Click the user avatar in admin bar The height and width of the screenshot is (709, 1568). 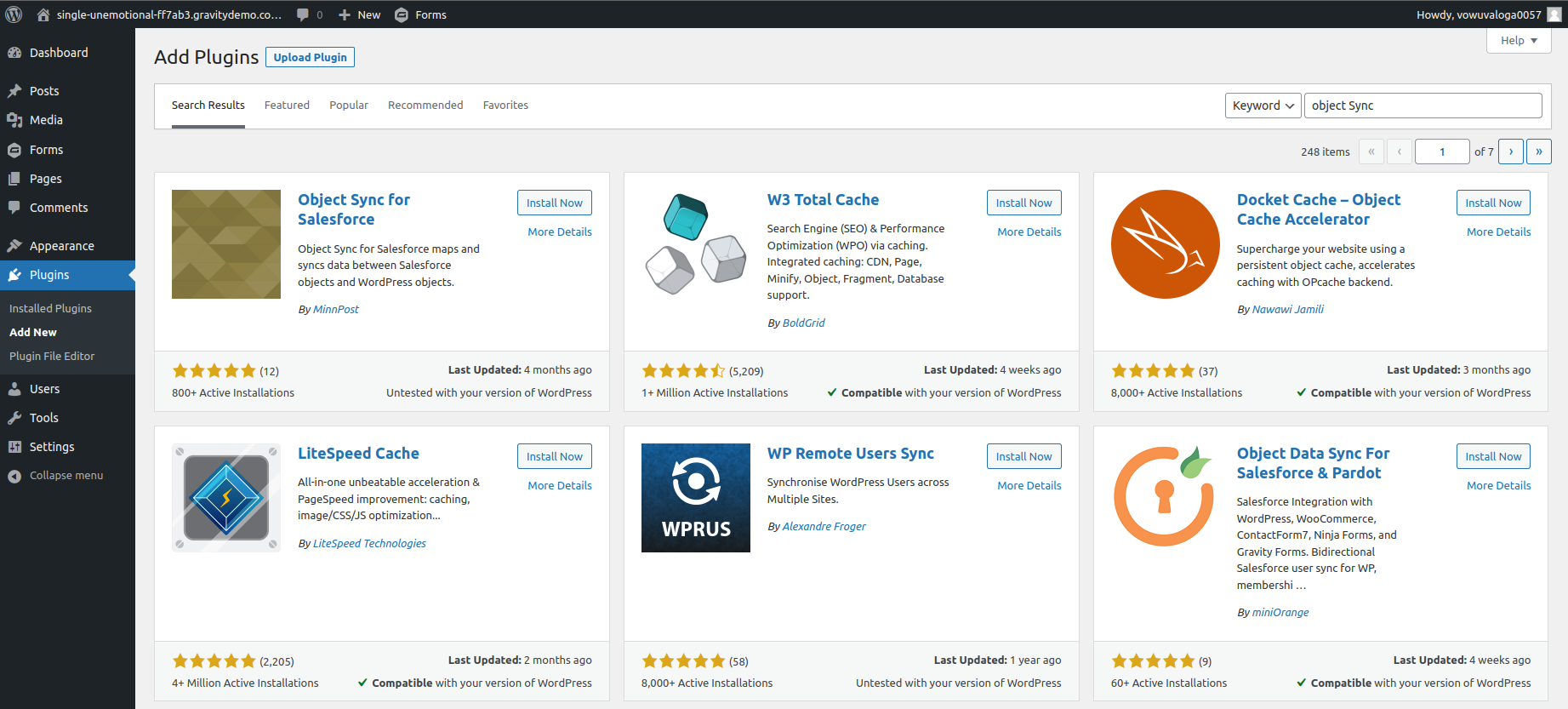[1554, 14]
